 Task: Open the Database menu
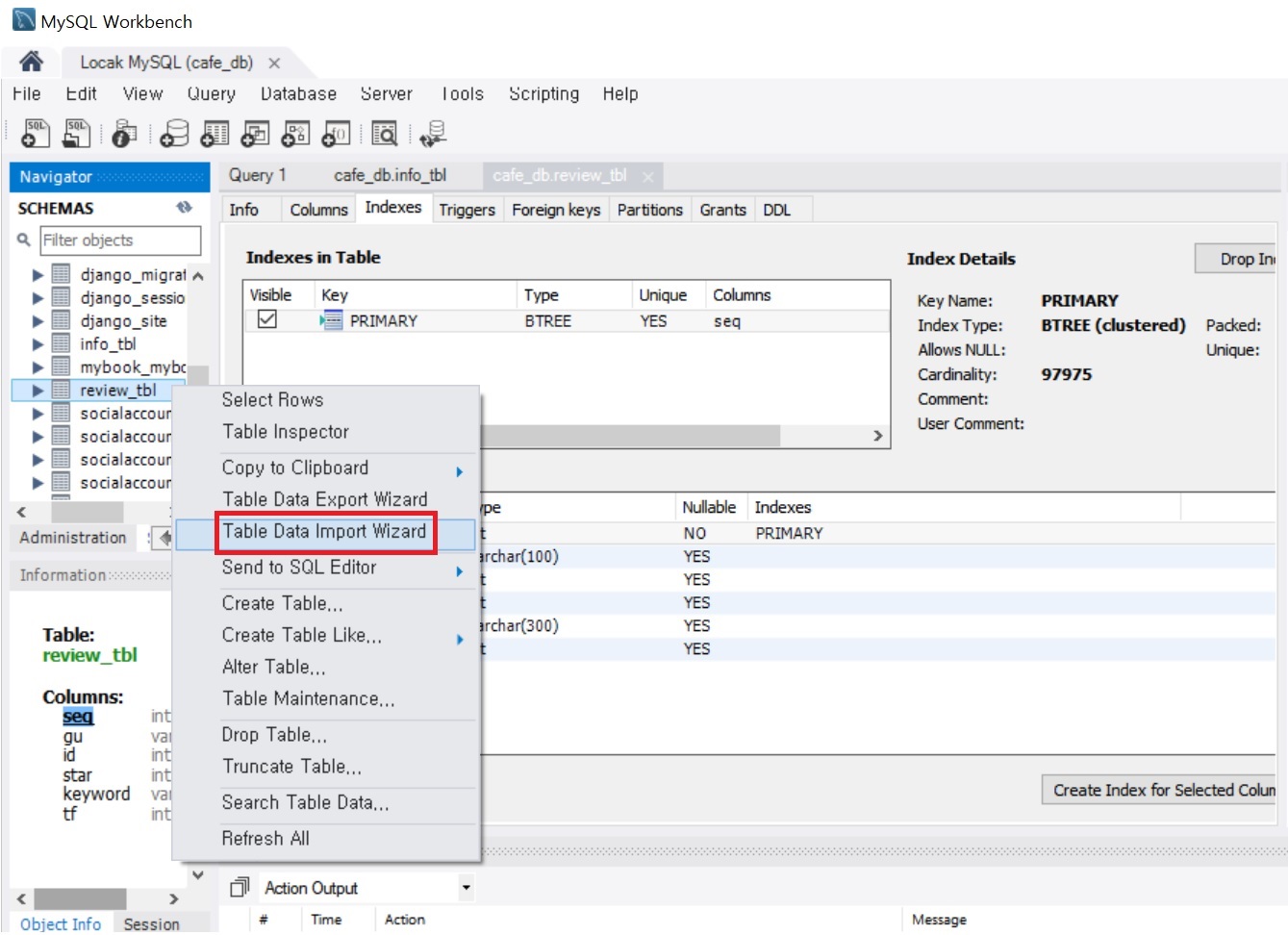pyautogui.click(x=299, y=93)
